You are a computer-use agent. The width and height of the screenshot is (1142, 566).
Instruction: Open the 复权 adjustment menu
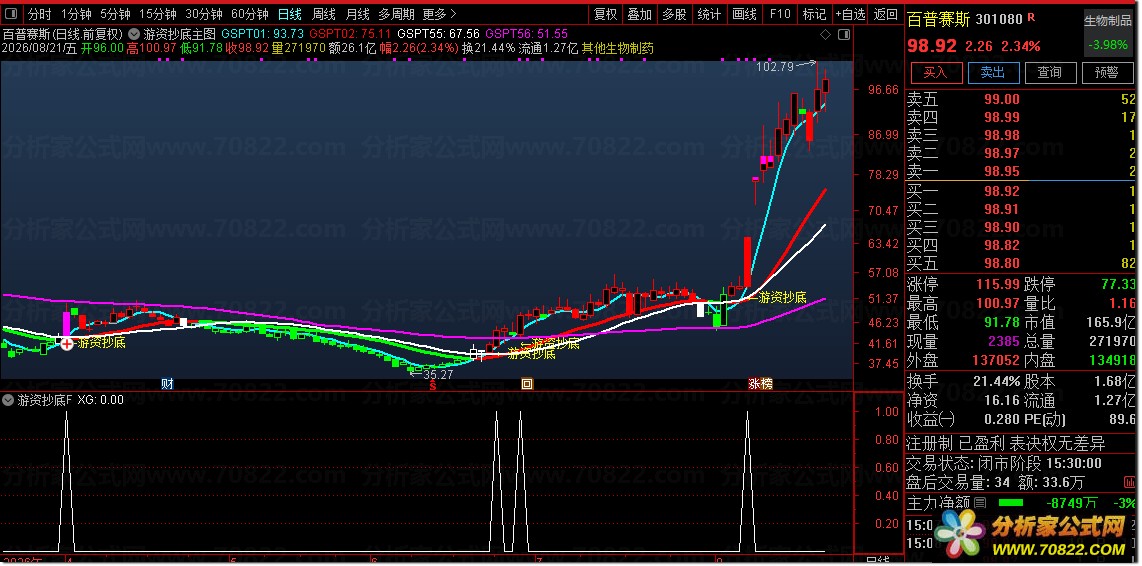606,14
